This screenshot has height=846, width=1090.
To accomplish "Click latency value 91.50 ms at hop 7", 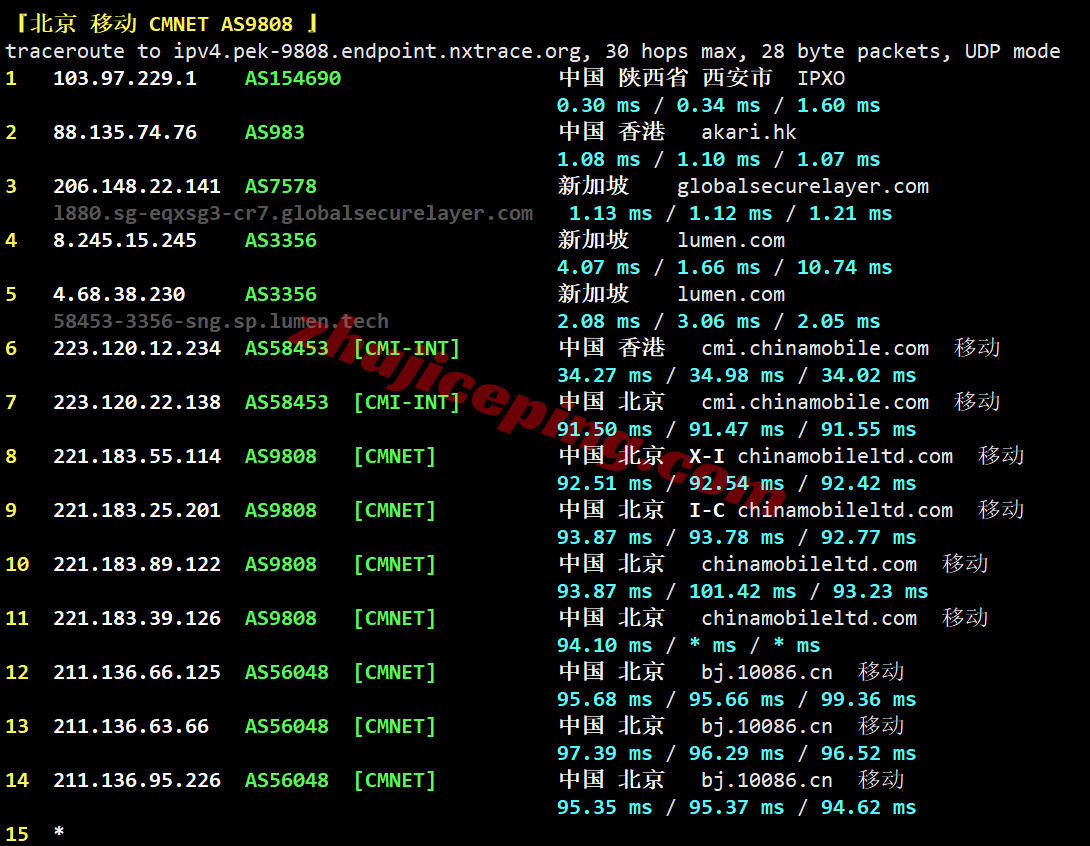I will point(605,430).
